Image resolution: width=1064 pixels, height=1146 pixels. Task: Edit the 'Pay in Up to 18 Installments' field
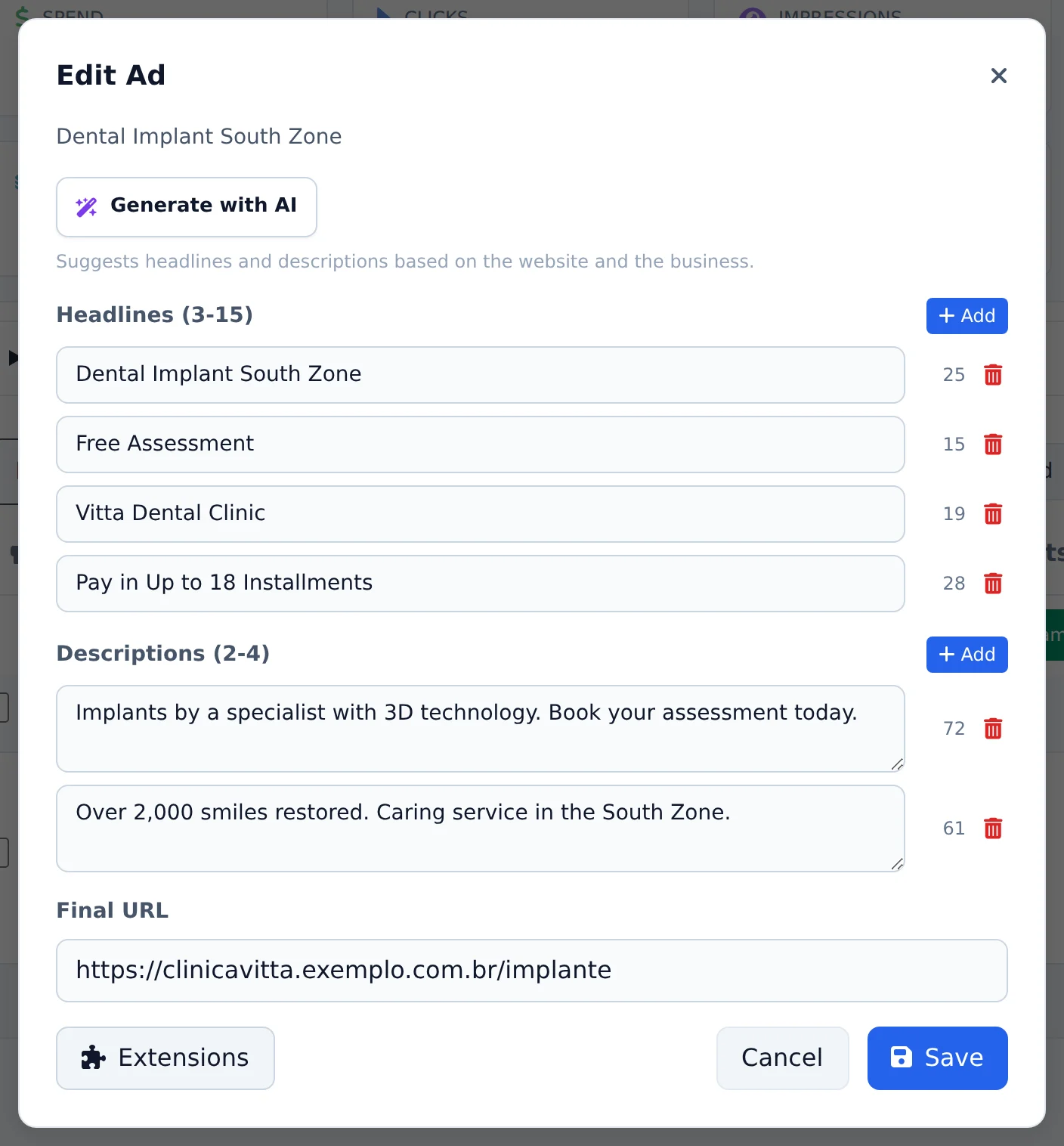pos(481,584)
